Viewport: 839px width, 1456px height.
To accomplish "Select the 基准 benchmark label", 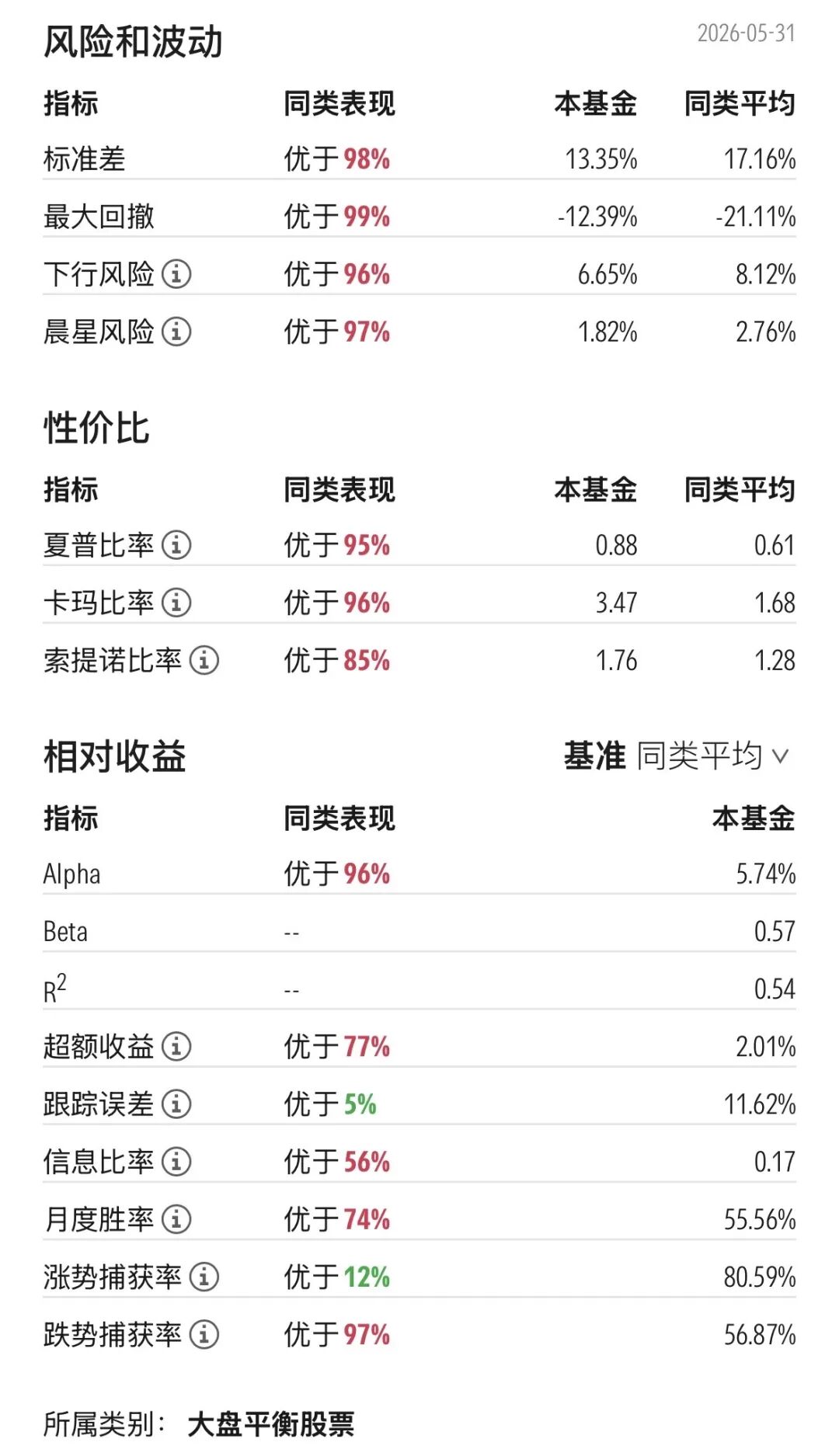I will point(594,756).
